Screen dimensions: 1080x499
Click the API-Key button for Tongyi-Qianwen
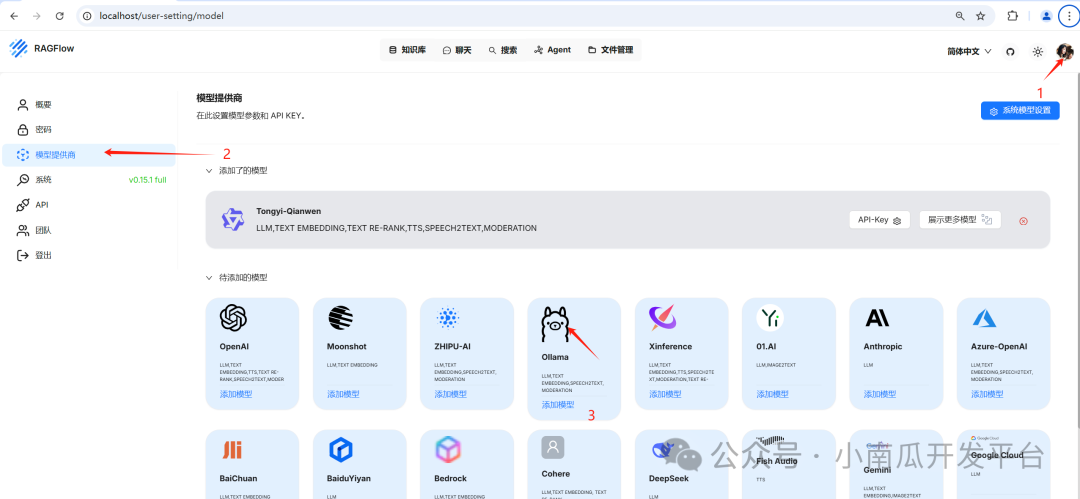[880, 220]
